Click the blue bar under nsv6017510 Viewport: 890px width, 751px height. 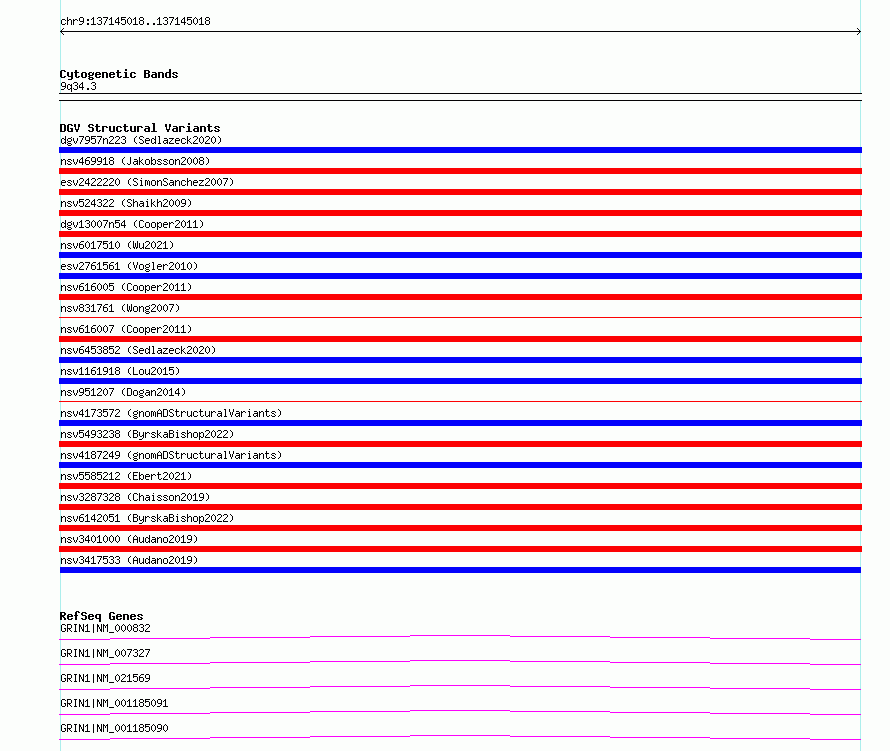tap(460, 255)
